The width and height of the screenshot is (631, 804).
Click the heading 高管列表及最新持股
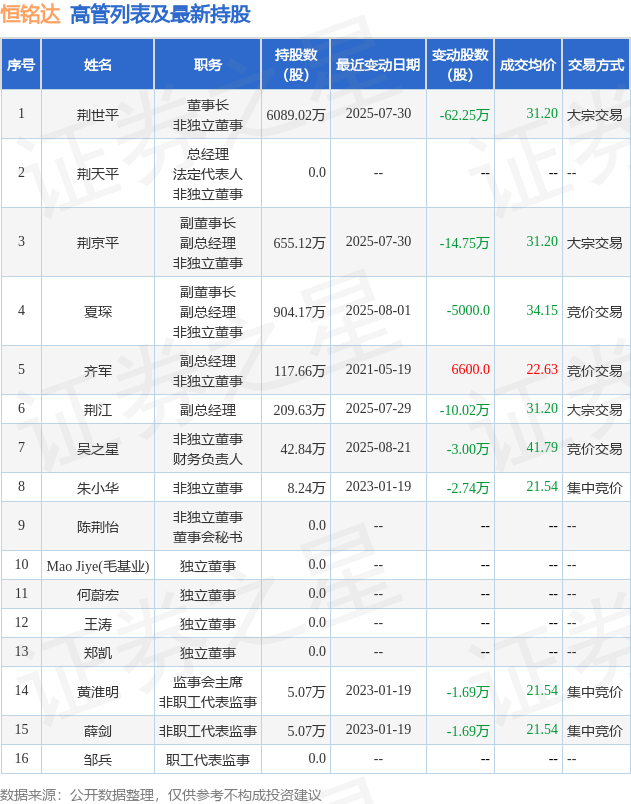click(x=160, y=14)
